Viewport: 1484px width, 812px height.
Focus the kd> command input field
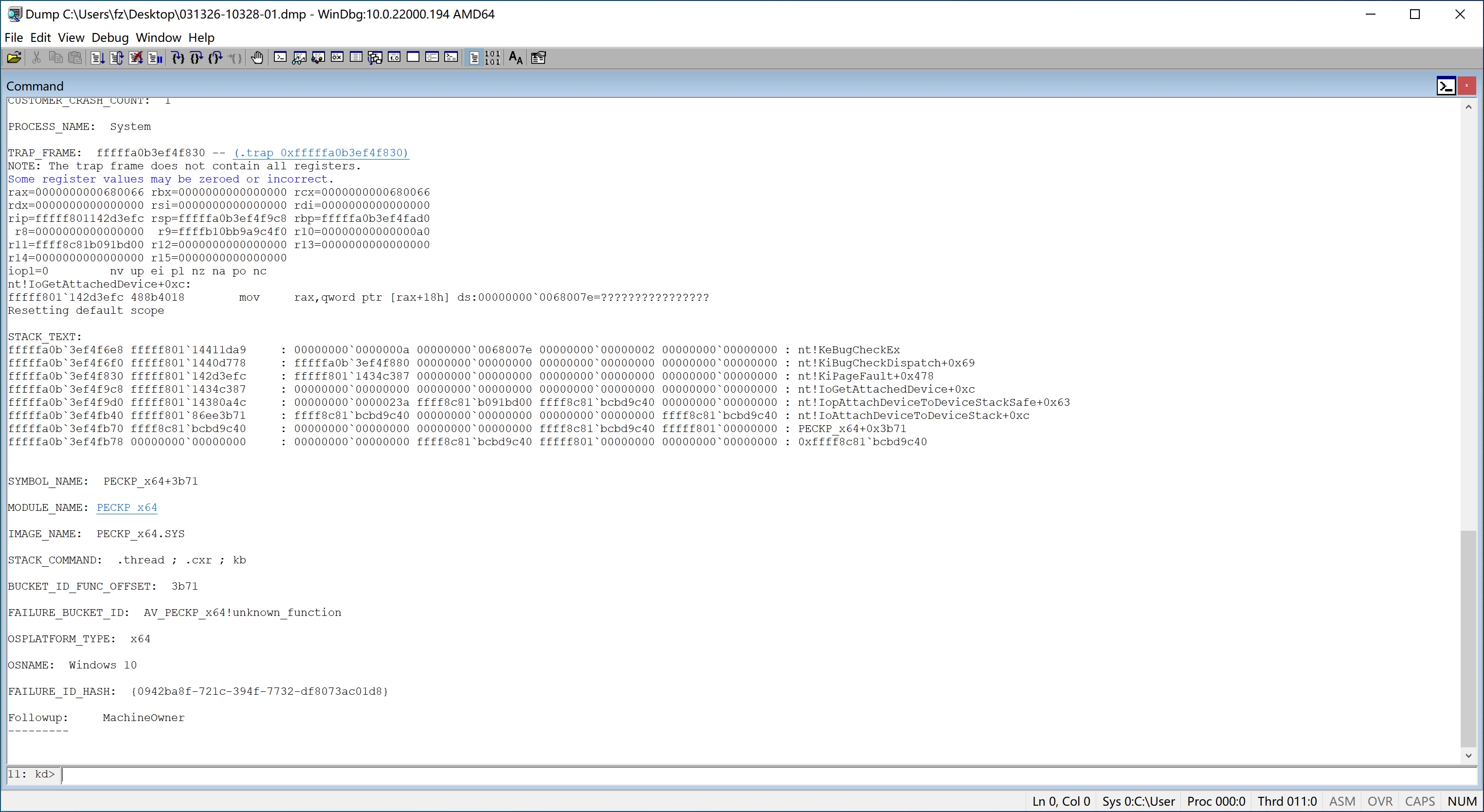[749, 775]
